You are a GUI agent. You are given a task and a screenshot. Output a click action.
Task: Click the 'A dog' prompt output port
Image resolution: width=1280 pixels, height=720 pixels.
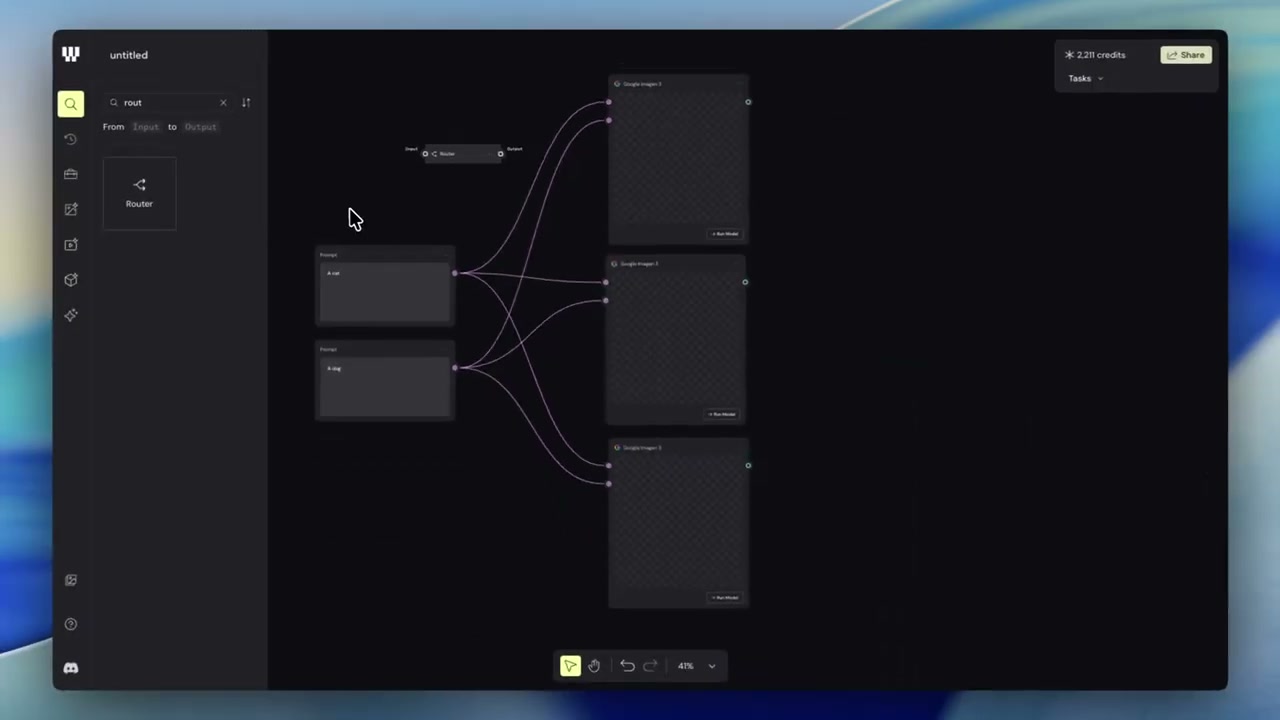[x=455, y=368]
